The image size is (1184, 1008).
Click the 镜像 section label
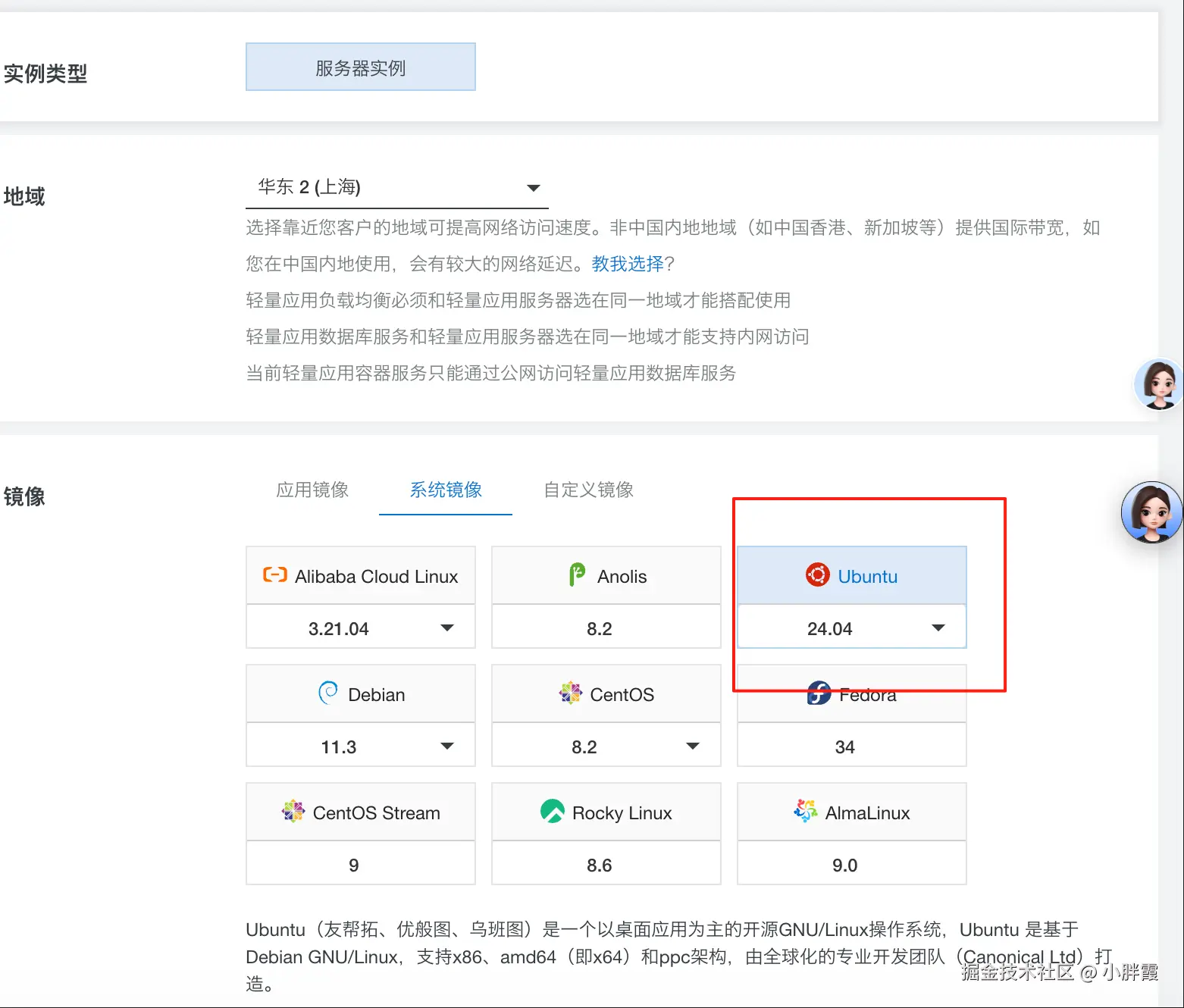click(24, 496)
